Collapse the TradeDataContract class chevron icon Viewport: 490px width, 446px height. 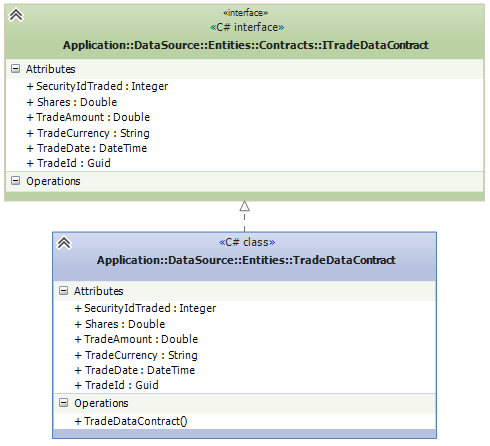point(64,243)
